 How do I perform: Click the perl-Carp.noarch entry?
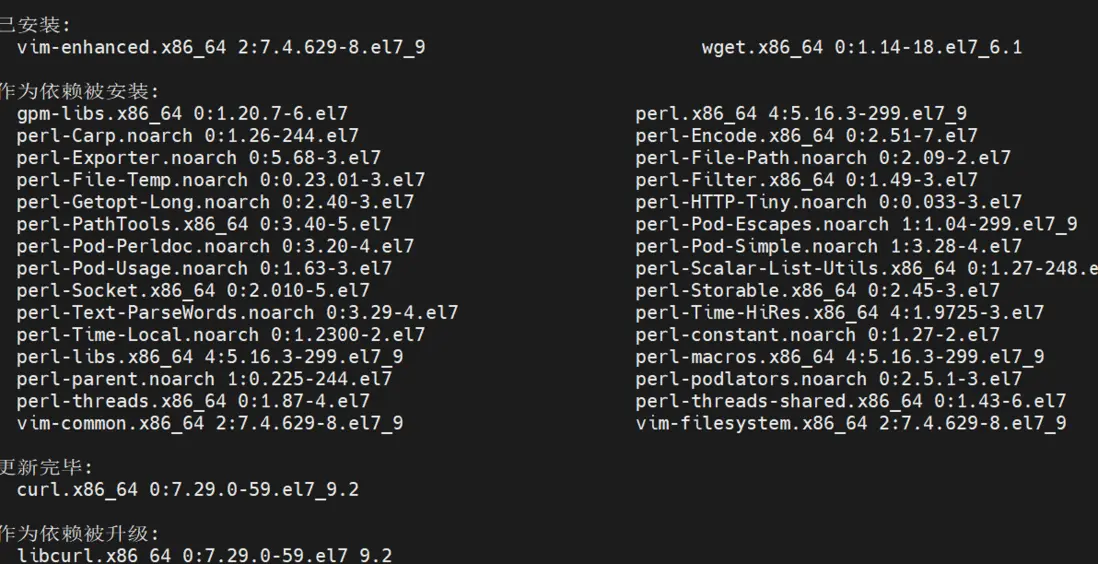click(187, 136)
